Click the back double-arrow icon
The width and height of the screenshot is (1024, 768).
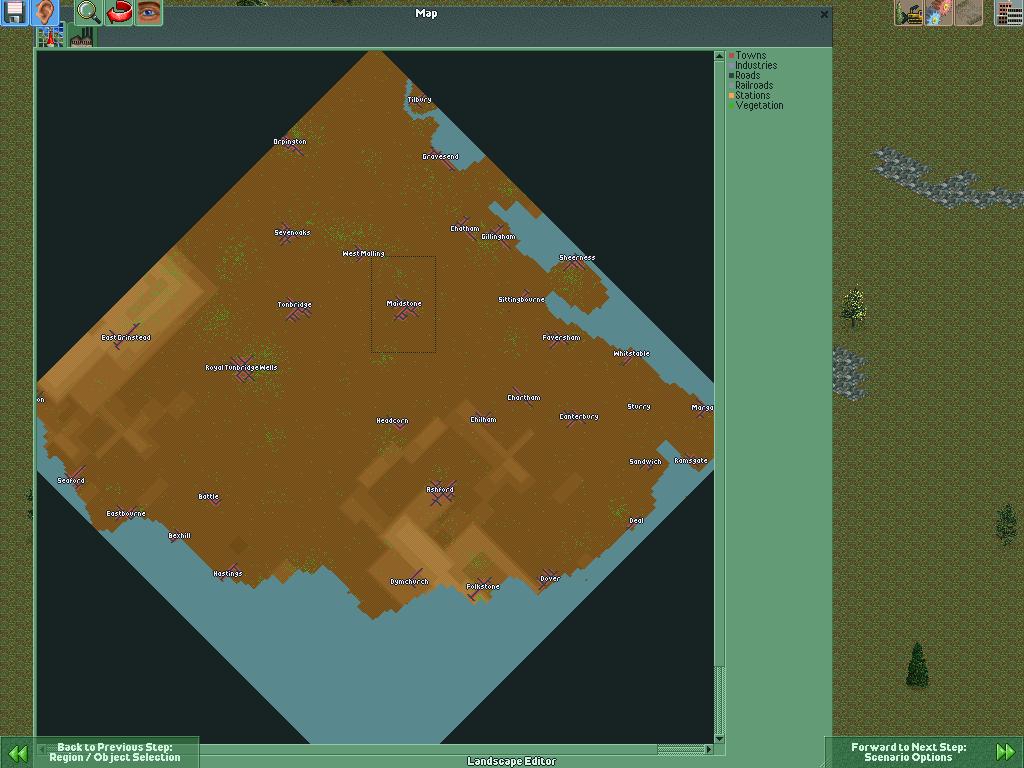coord(18,754)
